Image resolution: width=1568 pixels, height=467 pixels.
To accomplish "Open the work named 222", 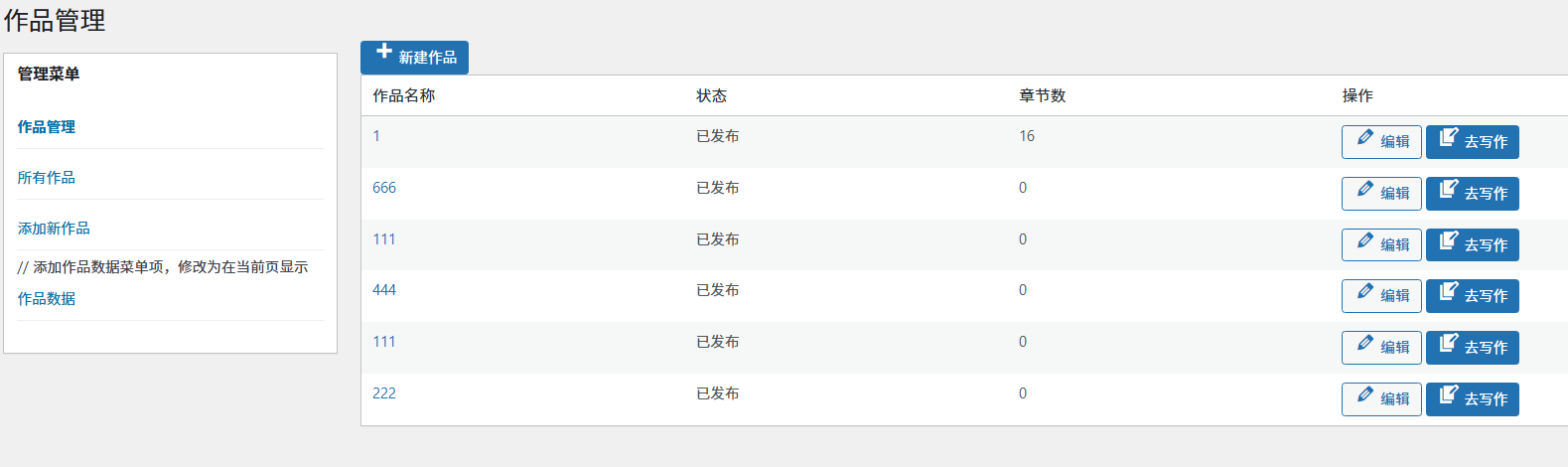I will coord(384,393).
